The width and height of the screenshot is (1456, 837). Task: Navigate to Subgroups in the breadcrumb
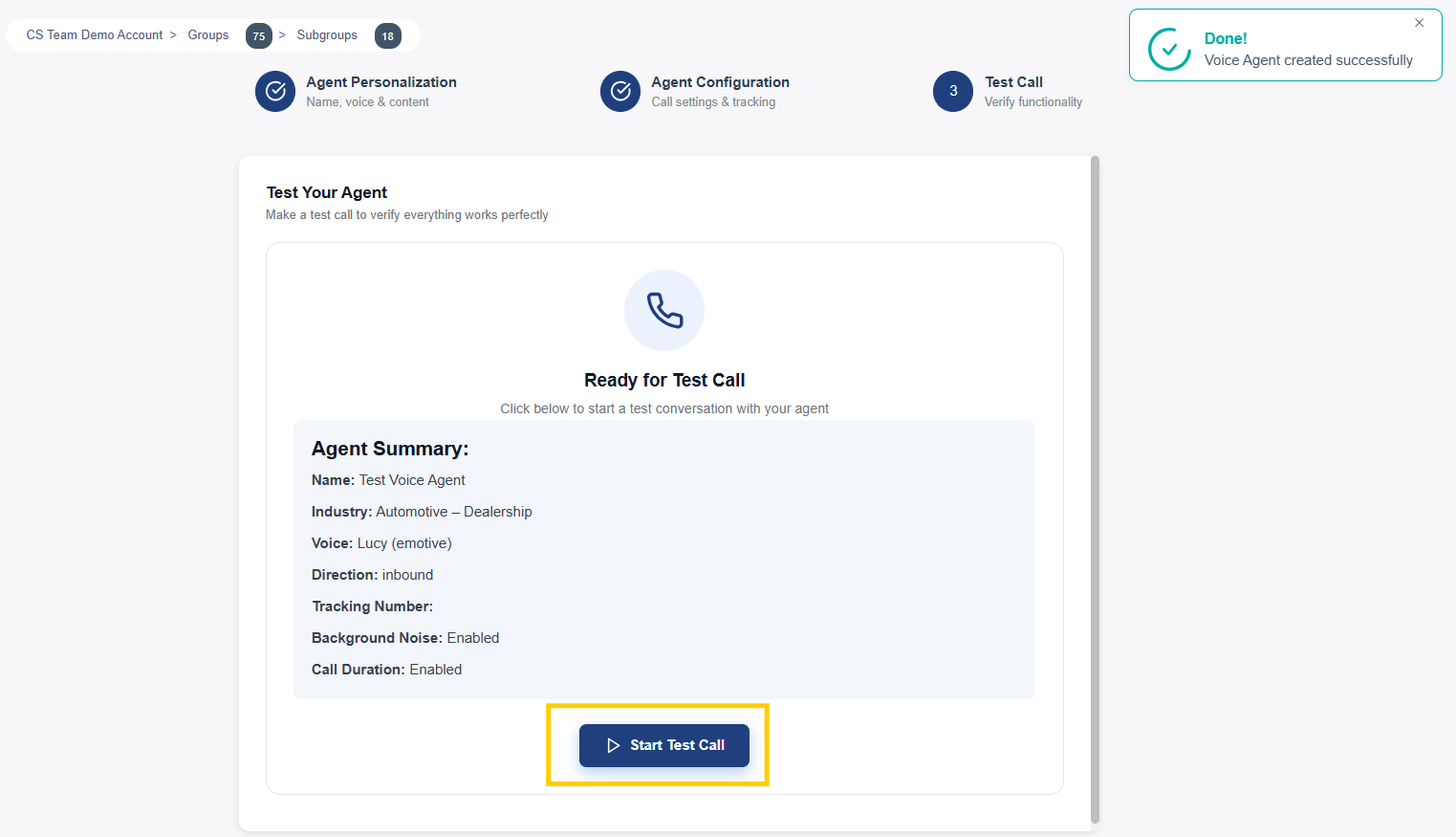pos(327,35)
